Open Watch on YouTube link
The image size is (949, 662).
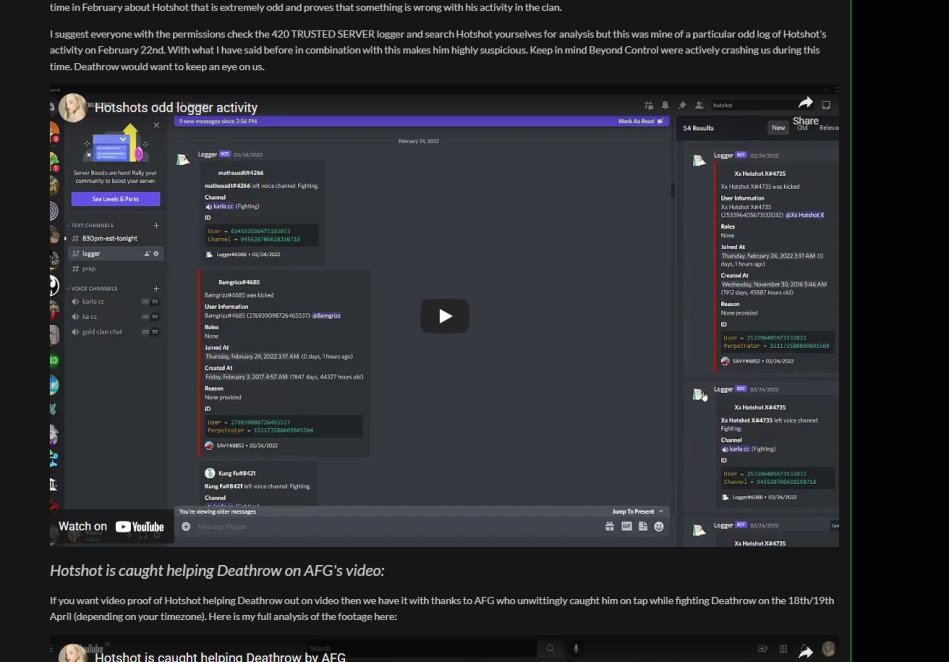coord(111,526)
